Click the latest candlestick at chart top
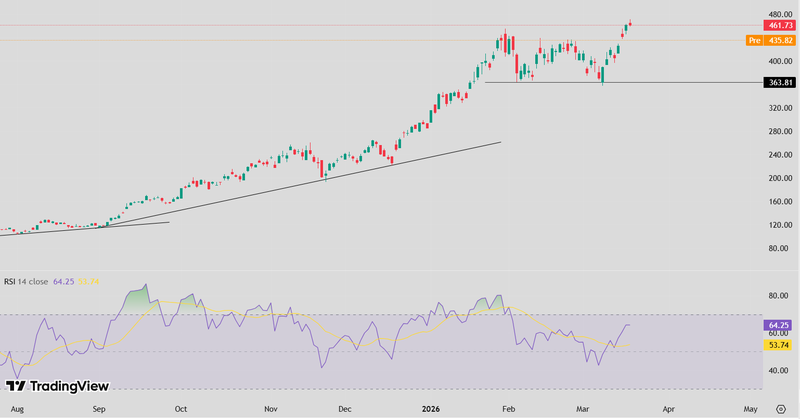 (x=630, y=22)
